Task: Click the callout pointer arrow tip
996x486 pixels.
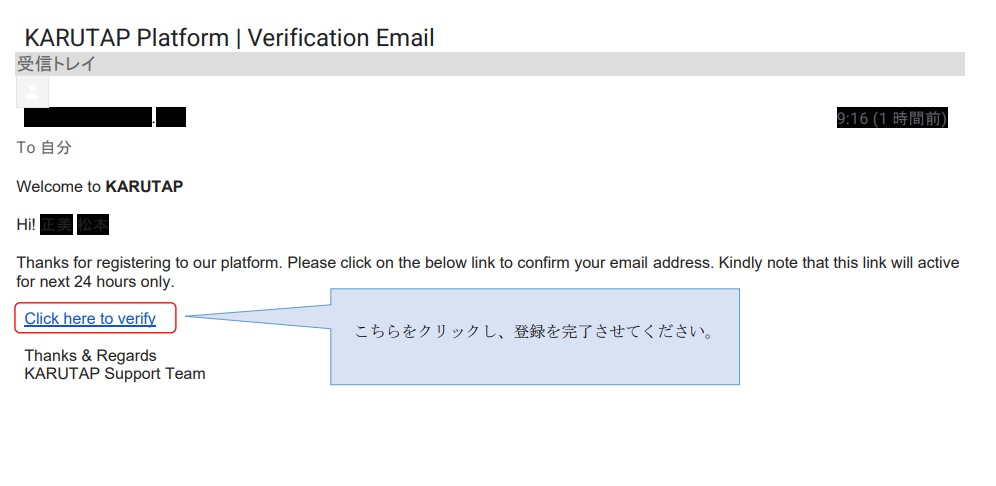Action: tap(188, 316)
